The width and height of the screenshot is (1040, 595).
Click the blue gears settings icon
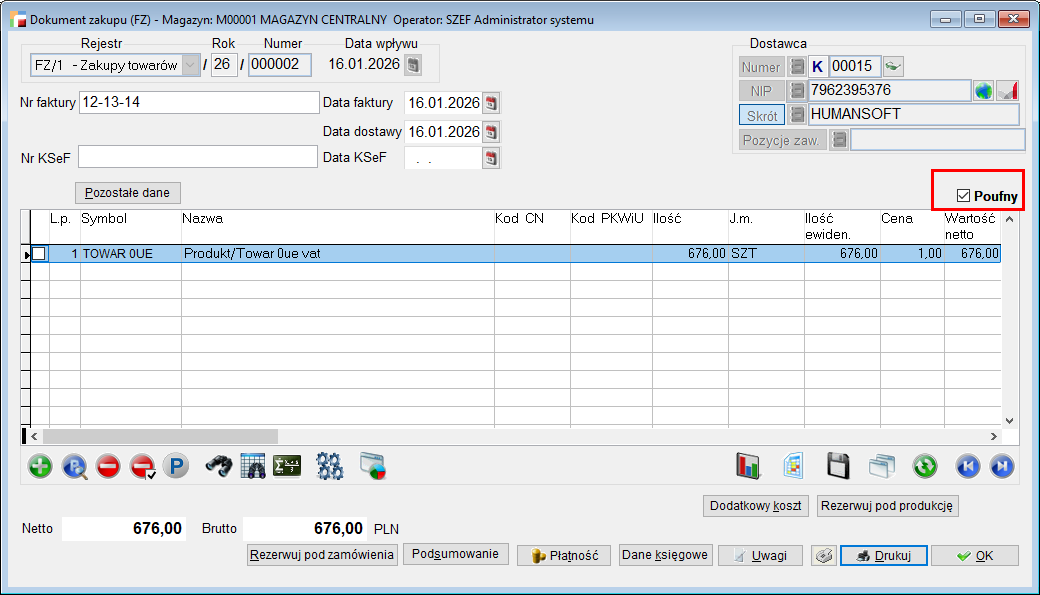330,466
